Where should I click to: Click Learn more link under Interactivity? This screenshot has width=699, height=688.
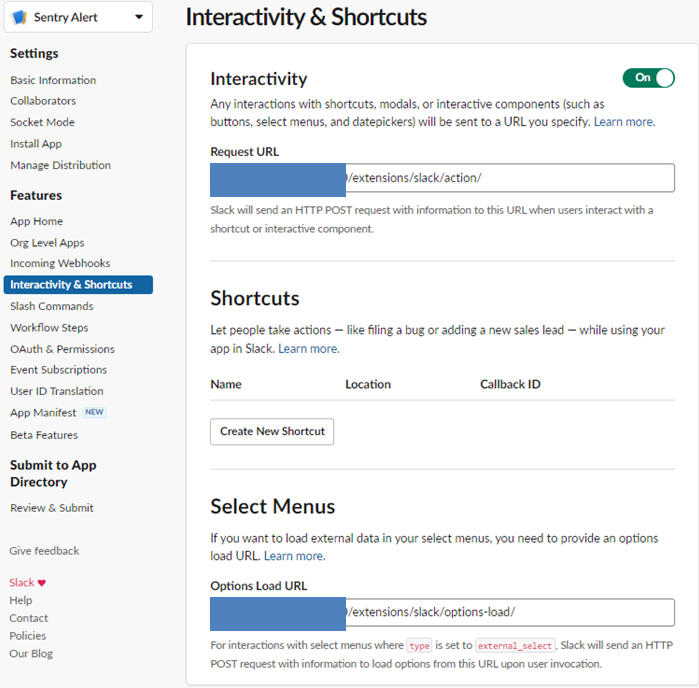(624, 122)
